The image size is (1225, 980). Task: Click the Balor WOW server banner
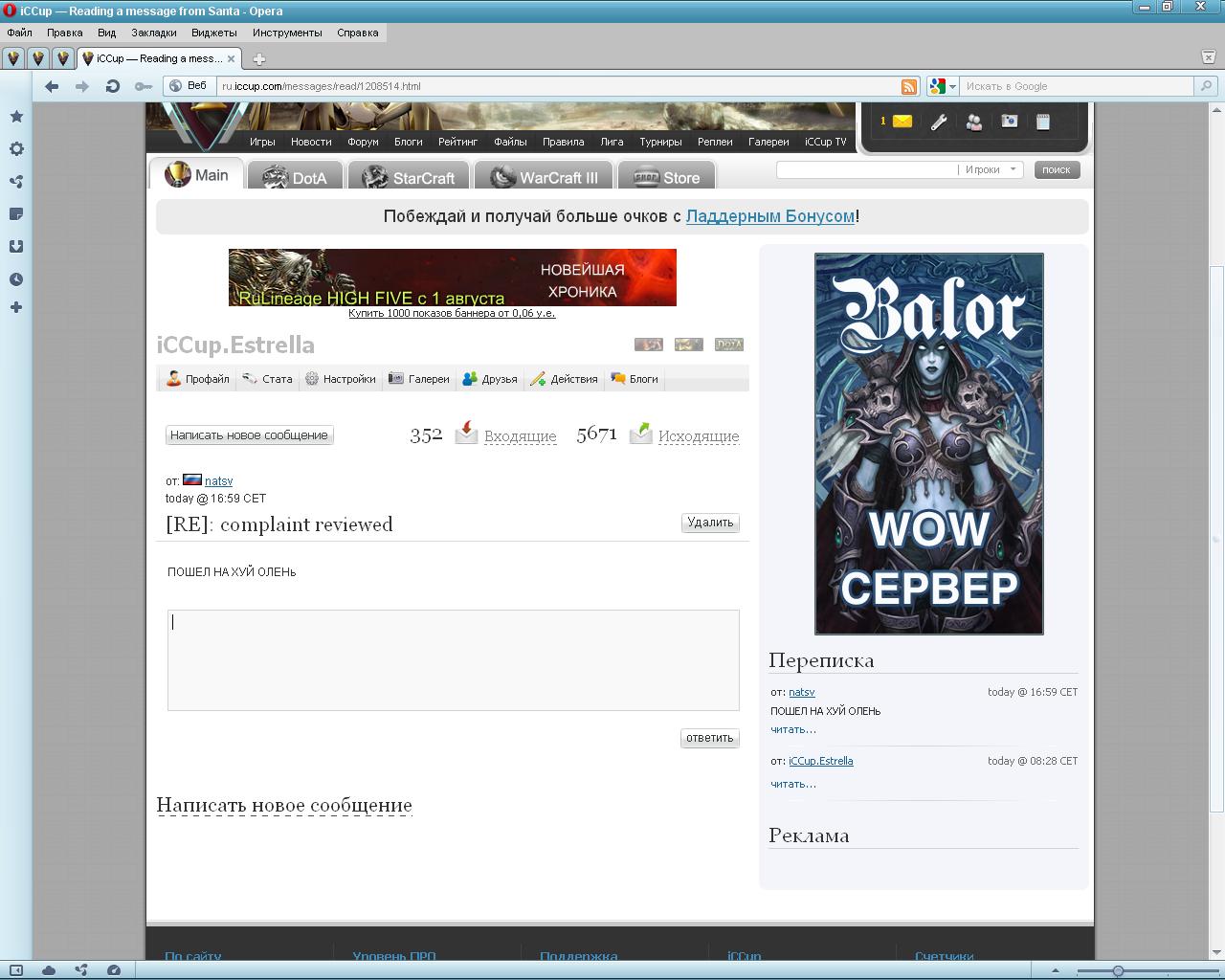pyautogui.click(x=929, y=444)
